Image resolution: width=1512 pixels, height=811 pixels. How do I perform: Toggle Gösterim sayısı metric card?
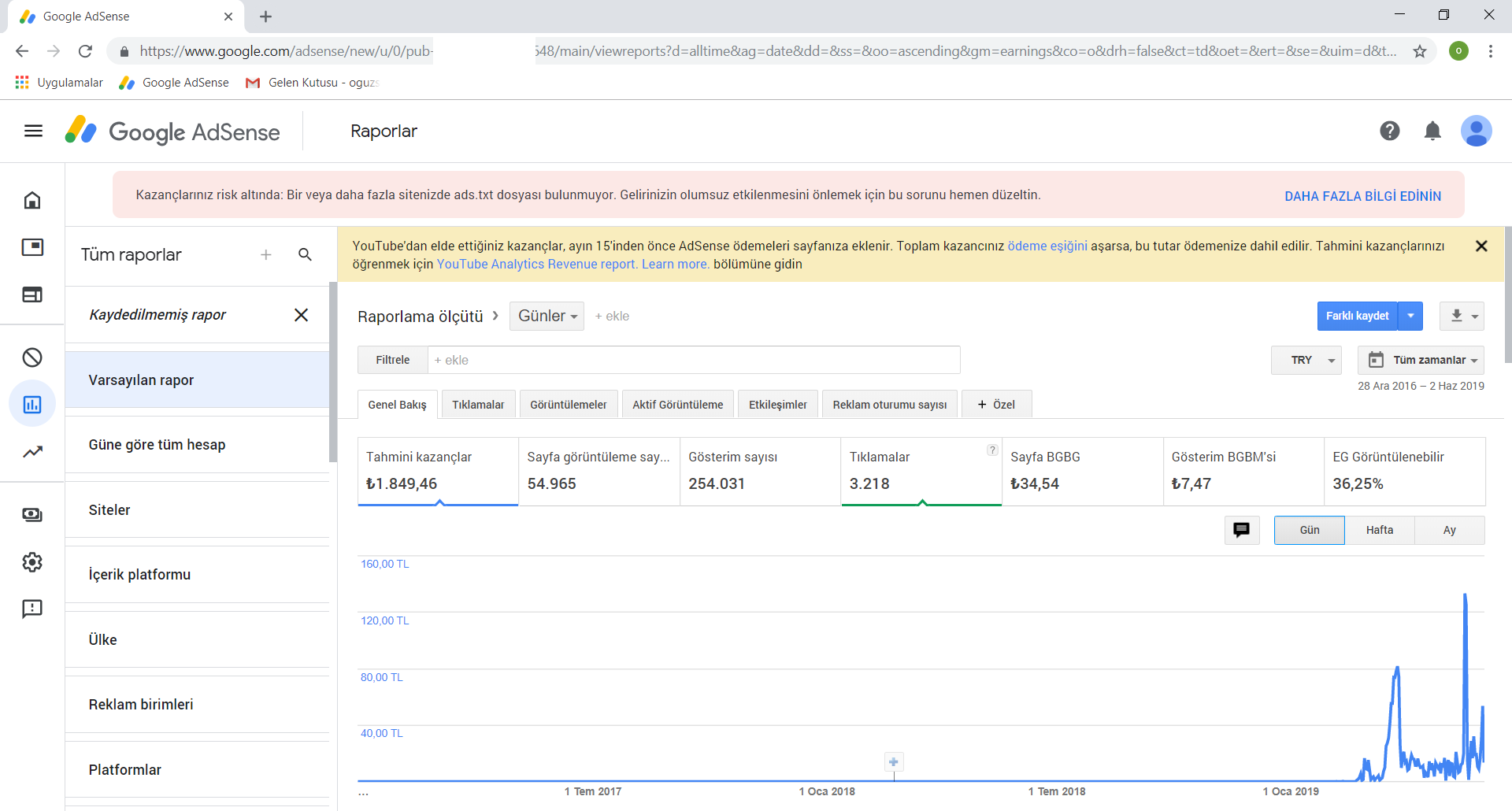click(760, 471)
